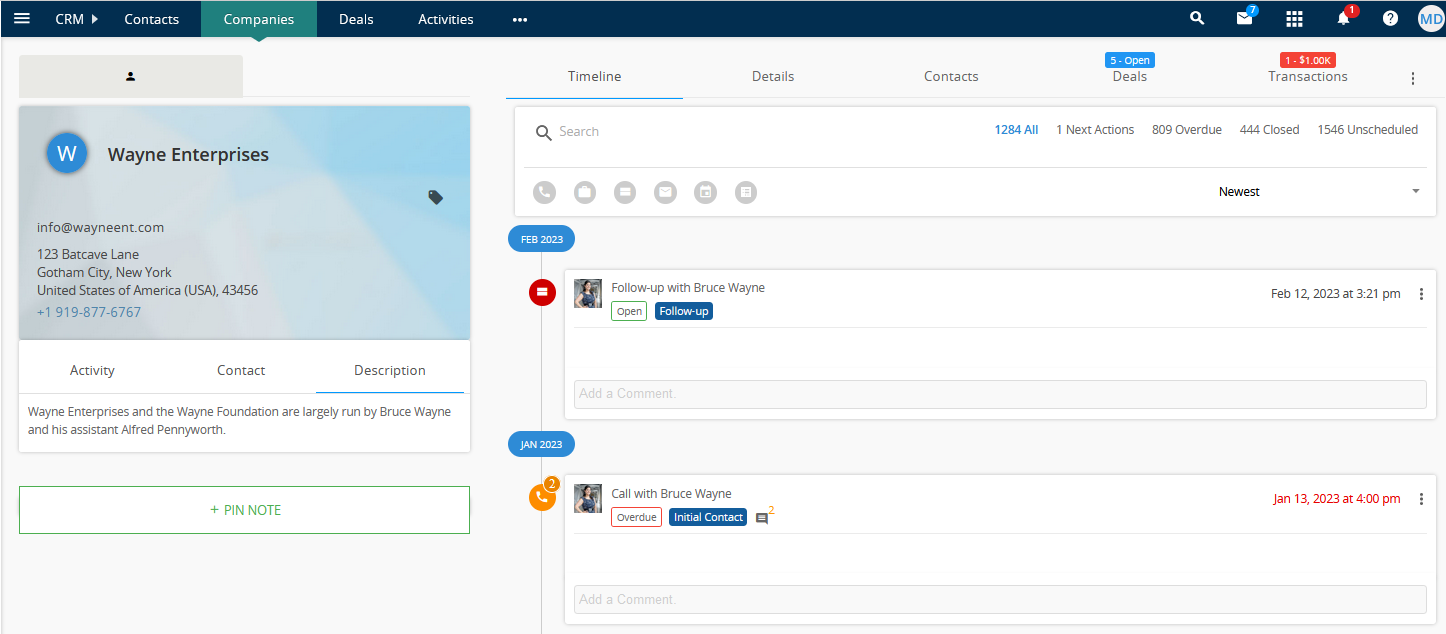This screenshot has width=1446, height=634.
Task: Click the Open status badge
Action: [630, 311]
